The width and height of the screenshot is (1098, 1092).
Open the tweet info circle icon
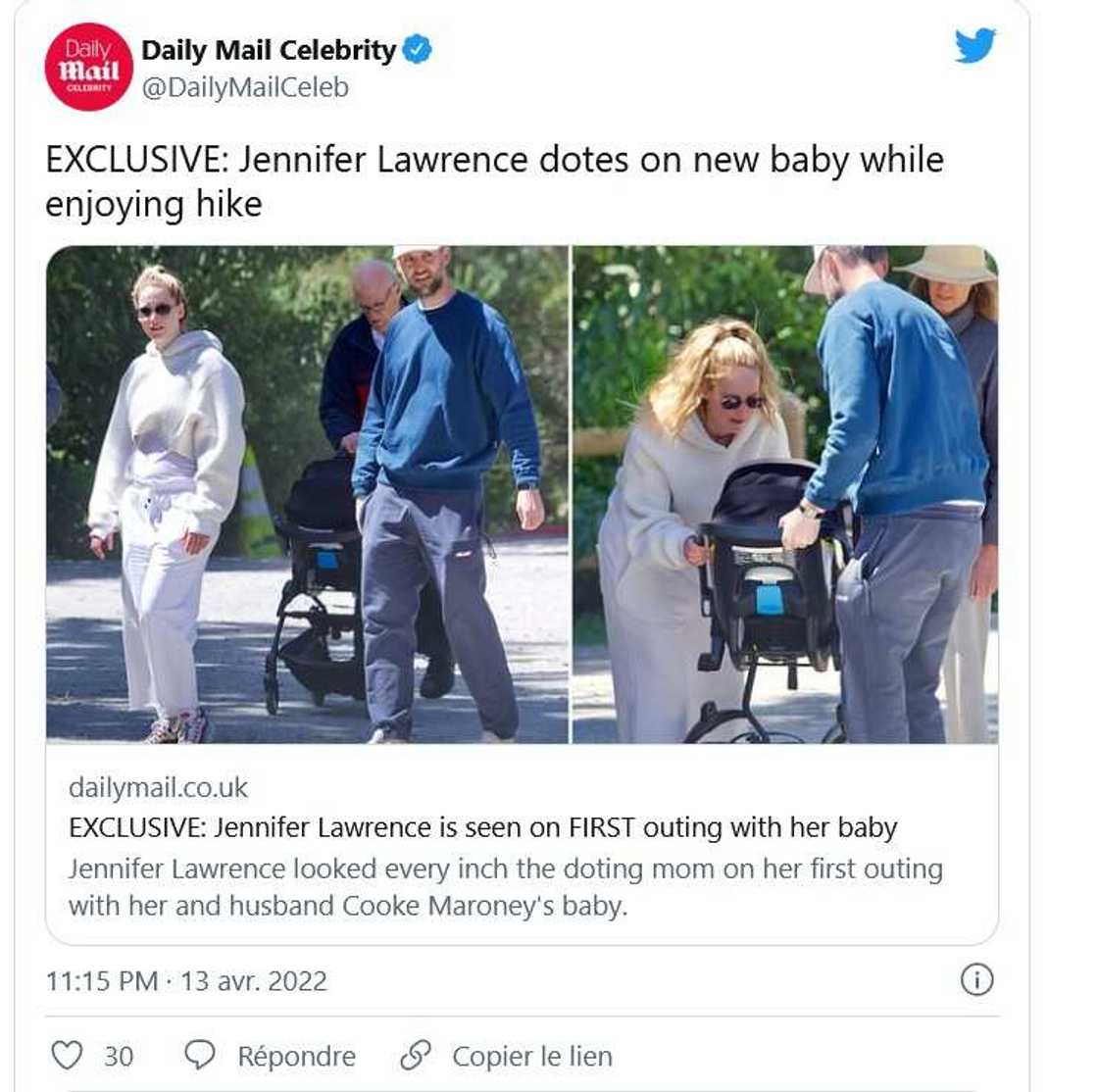tap(976, 979)
